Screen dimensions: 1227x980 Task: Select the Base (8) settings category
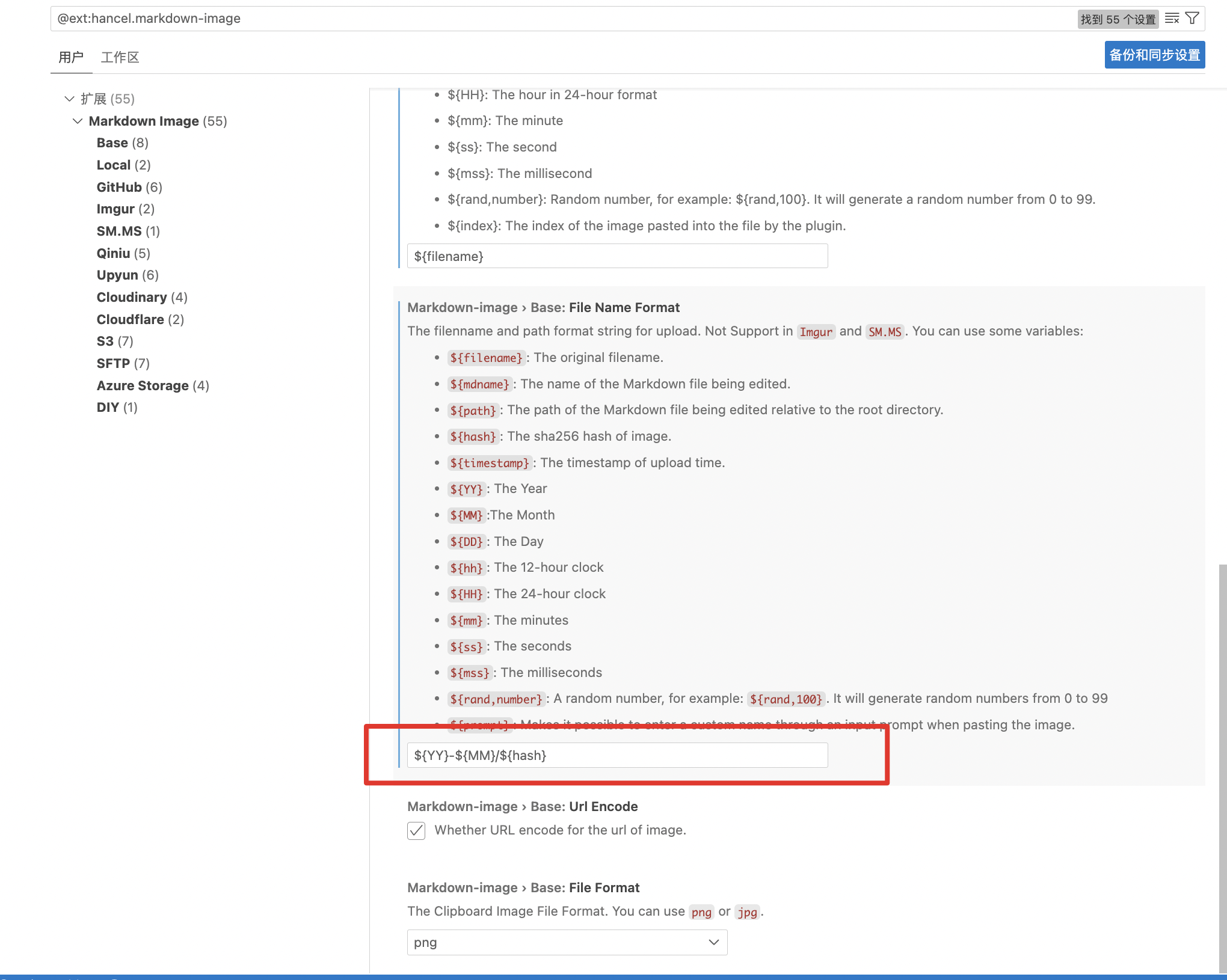click(x=122, y=142)
